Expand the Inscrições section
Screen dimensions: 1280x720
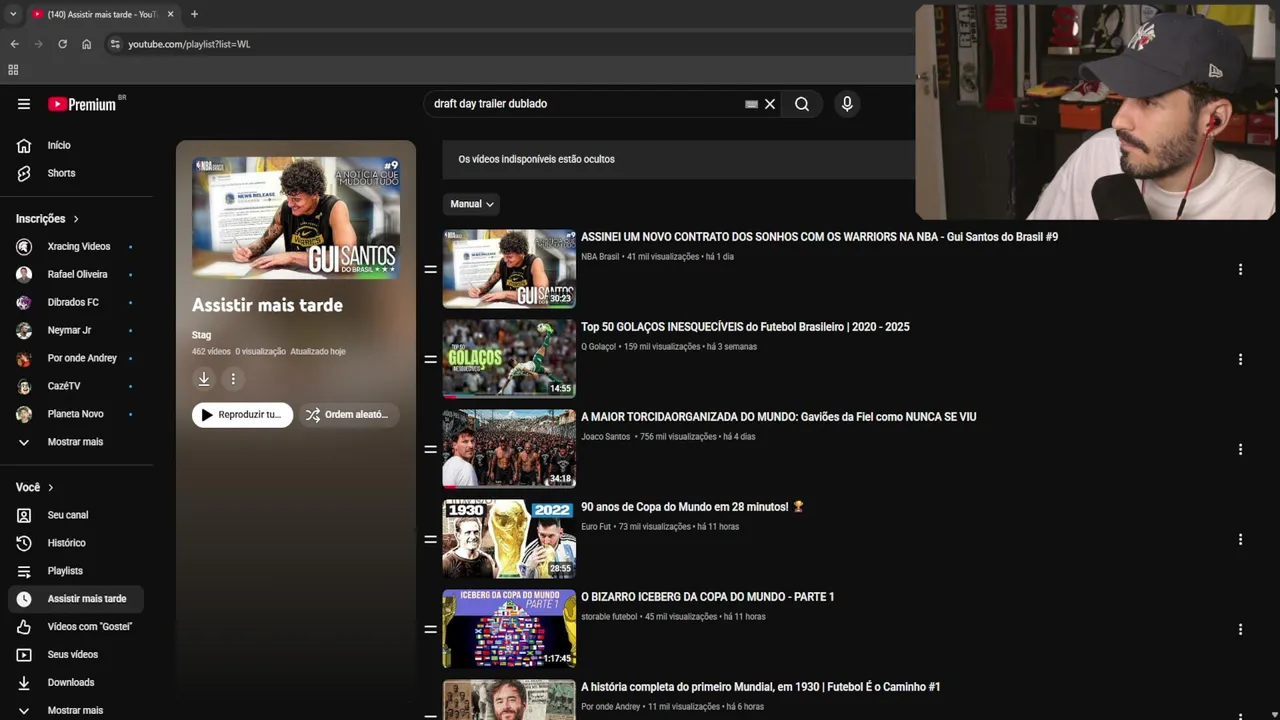coord(47,219)
